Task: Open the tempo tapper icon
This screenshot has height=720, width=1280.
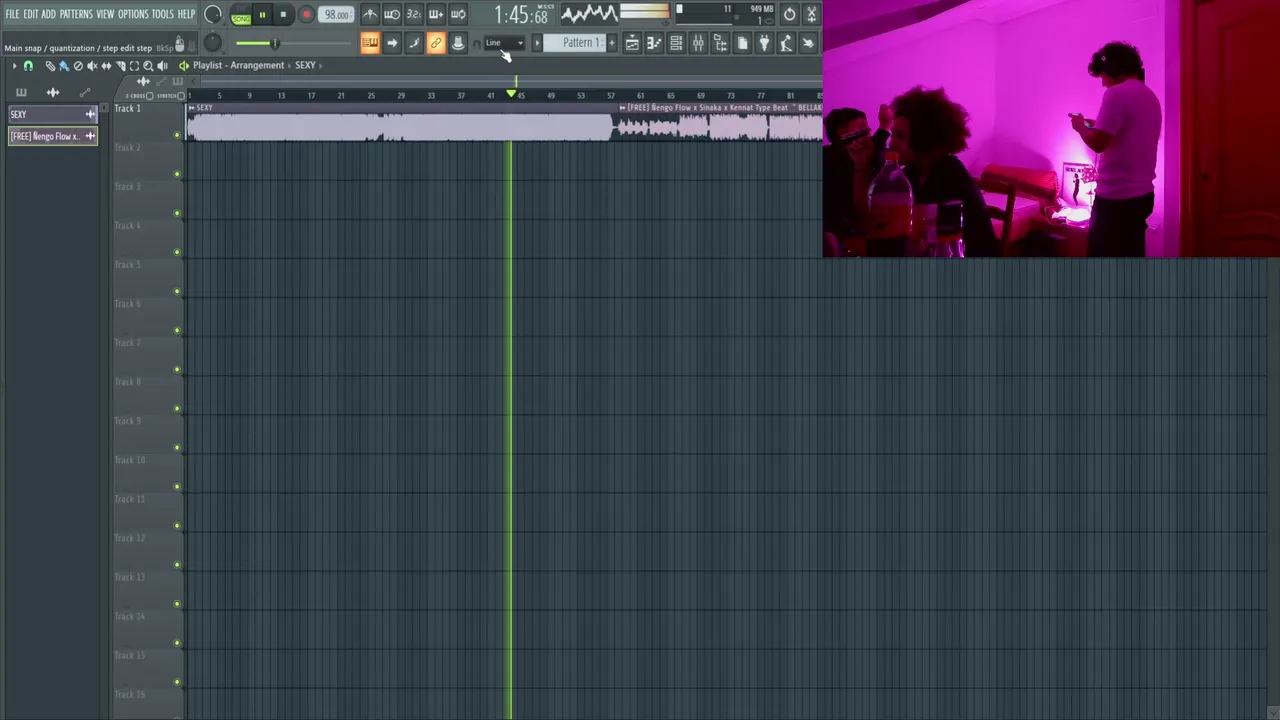Action: click(786, 43)
